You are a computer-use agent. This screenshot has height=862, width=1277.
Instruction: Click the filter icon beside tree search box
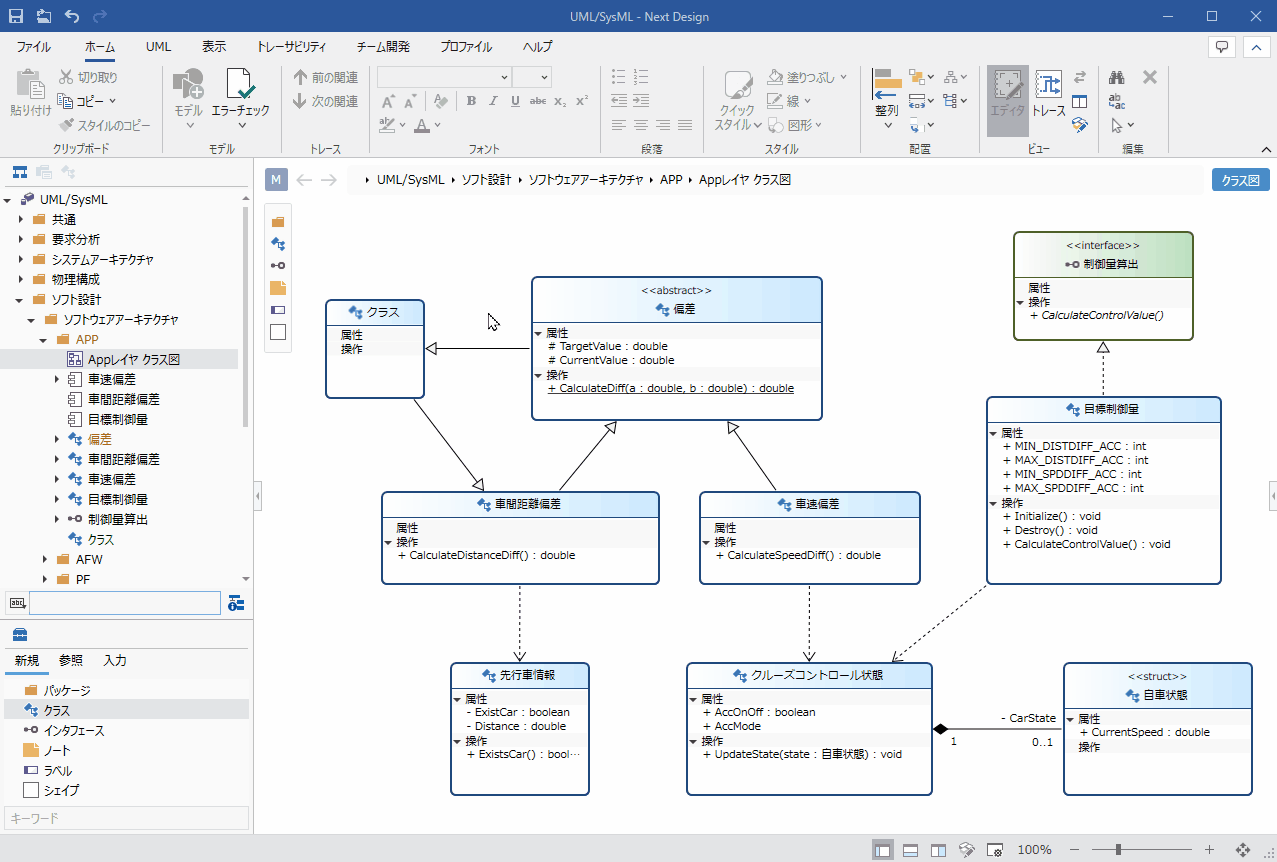[235, 603]
